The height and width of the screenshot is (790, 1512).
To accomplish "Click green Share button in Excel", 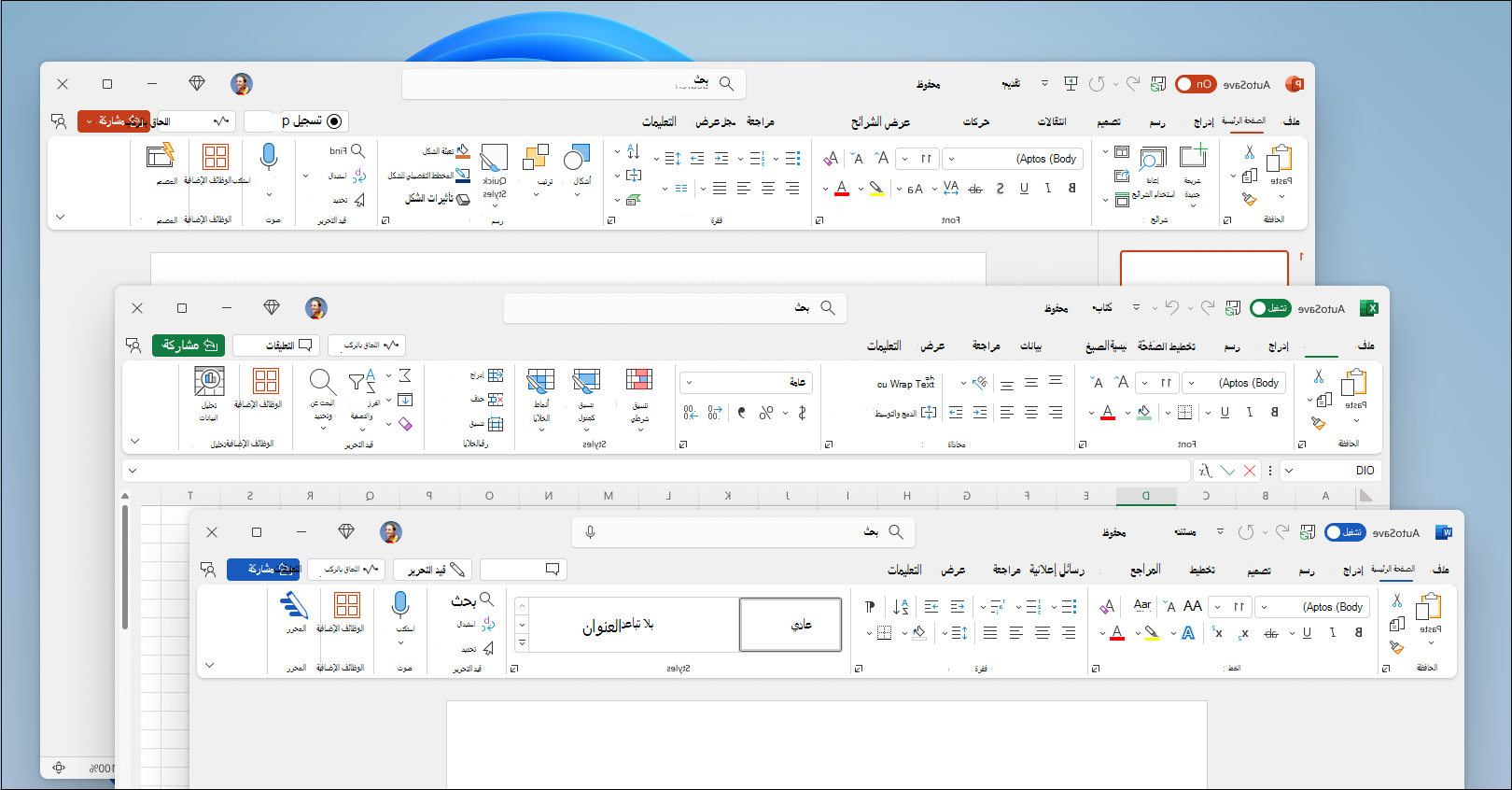I will click(189, 346).
